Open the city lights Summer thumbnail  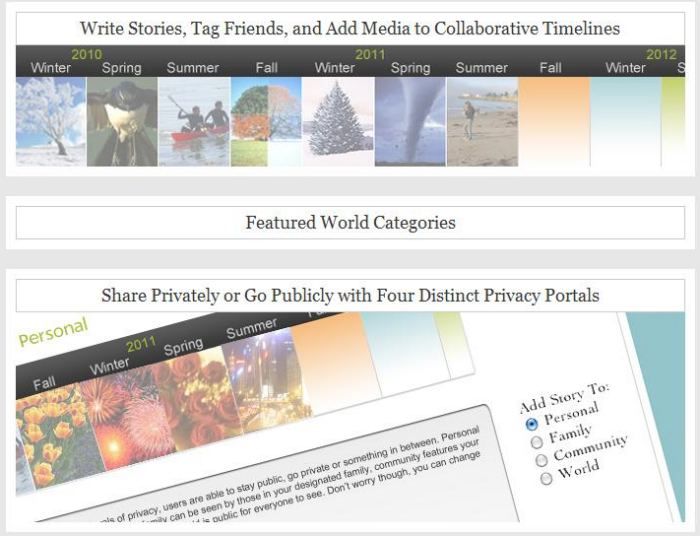268,379
